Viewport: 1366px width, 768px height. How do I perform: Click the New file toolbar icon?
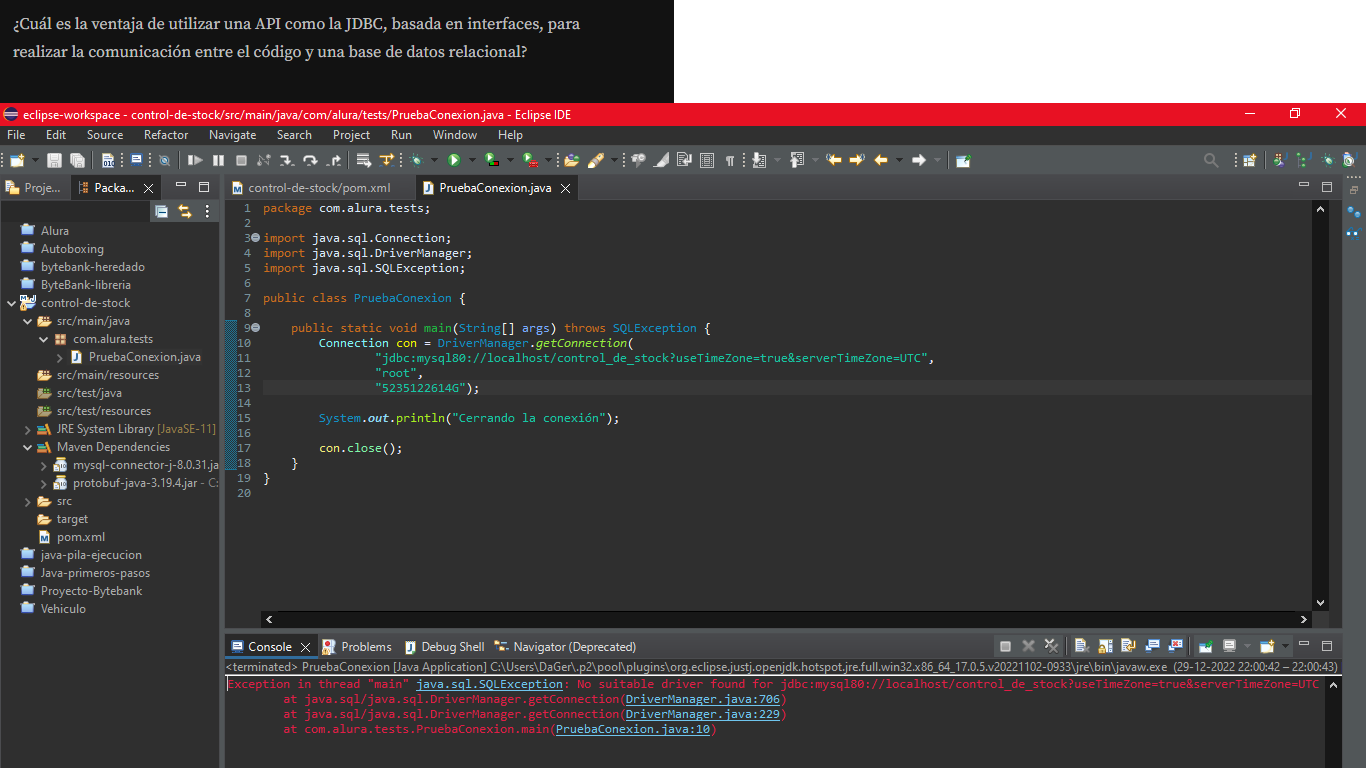pos(16,160)
